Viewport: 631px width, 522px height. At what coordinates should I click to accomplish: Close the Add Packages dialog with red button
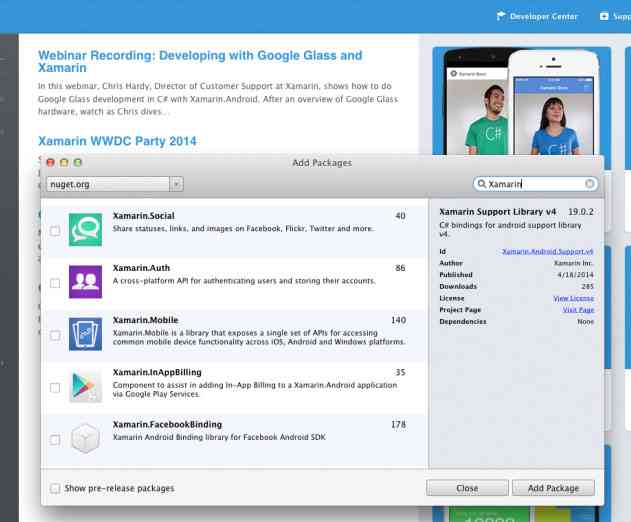[x=51, y=162]
